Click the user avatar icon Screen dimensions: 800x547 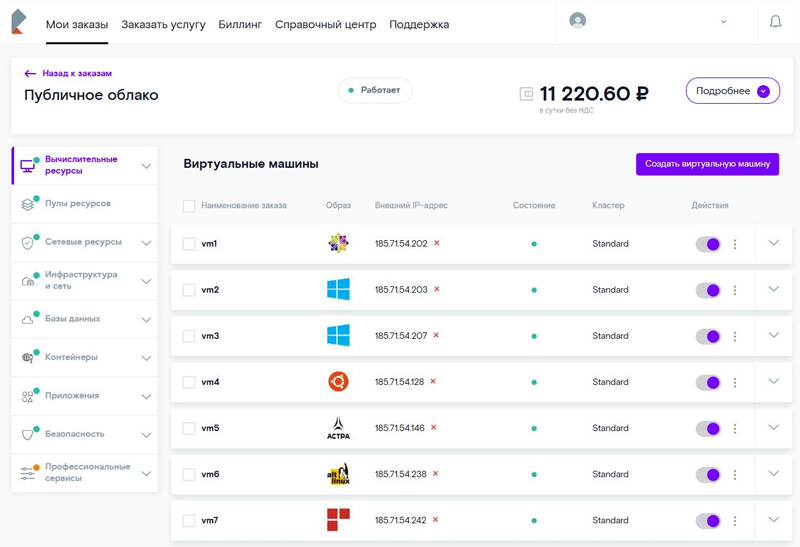tap(577, 20)
